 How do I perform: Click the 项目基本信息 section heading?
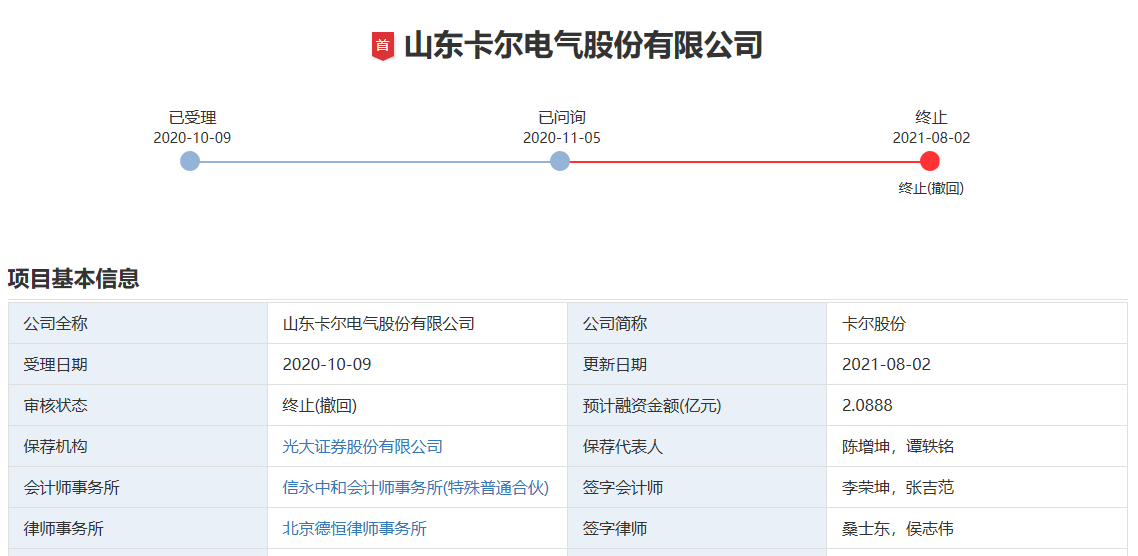point(73,279)
